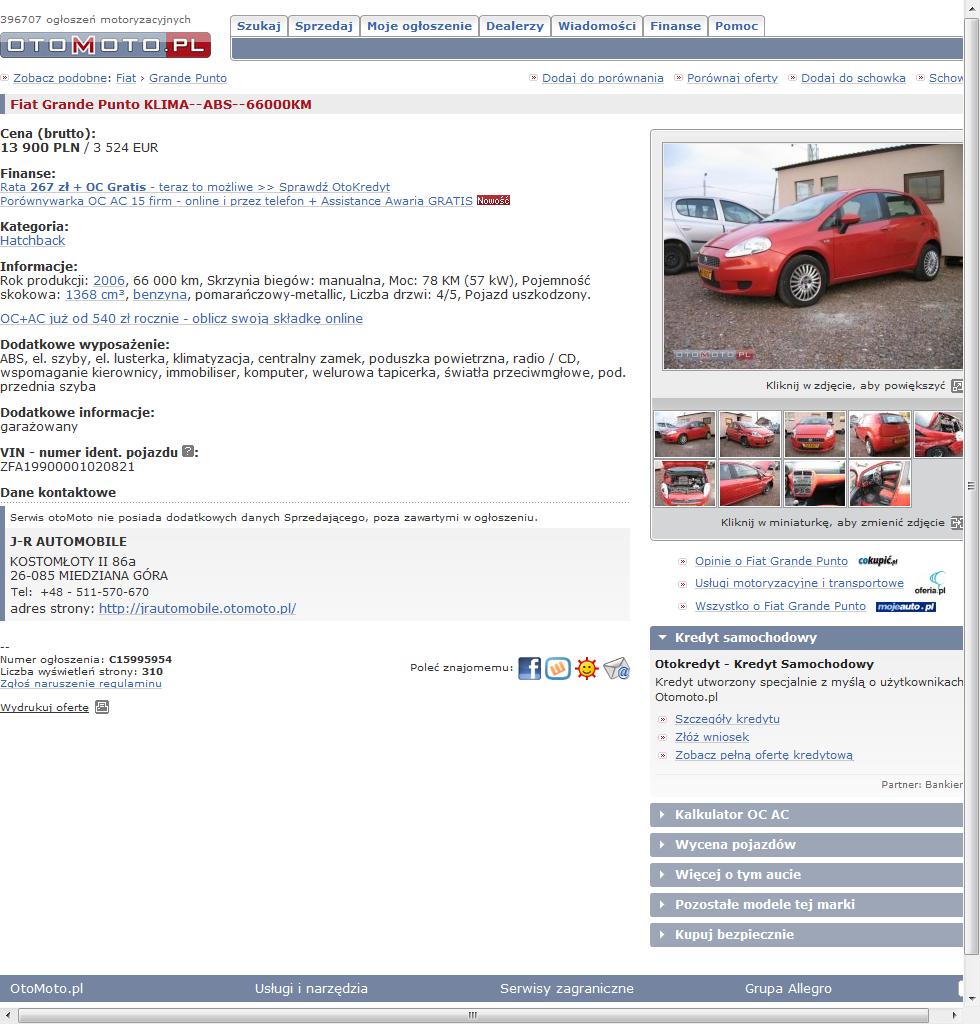Open the OtoKredyt Rata 267 zł link
The image size is (980, 1024).
click(195, 187)
